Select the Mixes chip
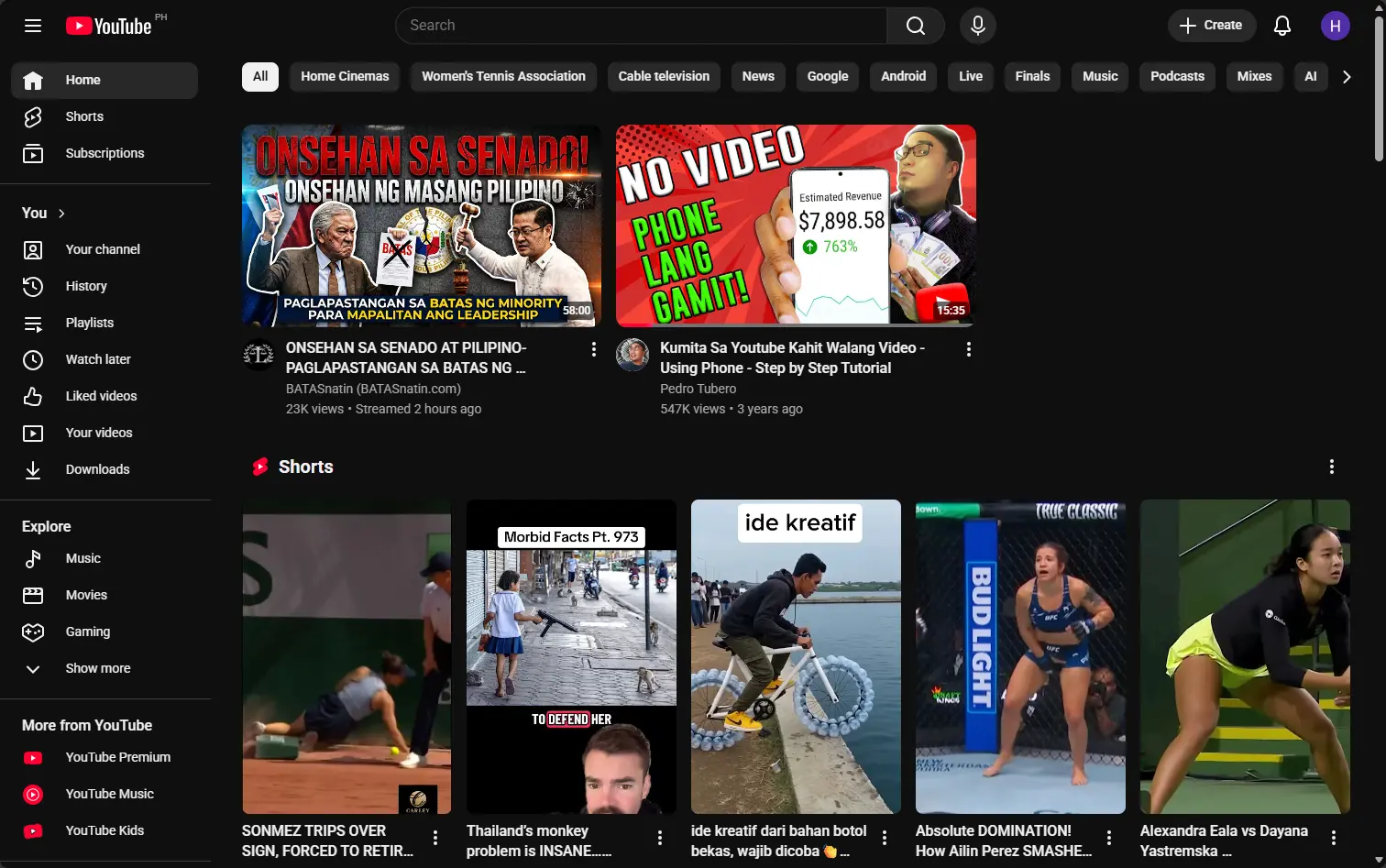Viewport: 1386px width, 868px height. (1254, 77)
